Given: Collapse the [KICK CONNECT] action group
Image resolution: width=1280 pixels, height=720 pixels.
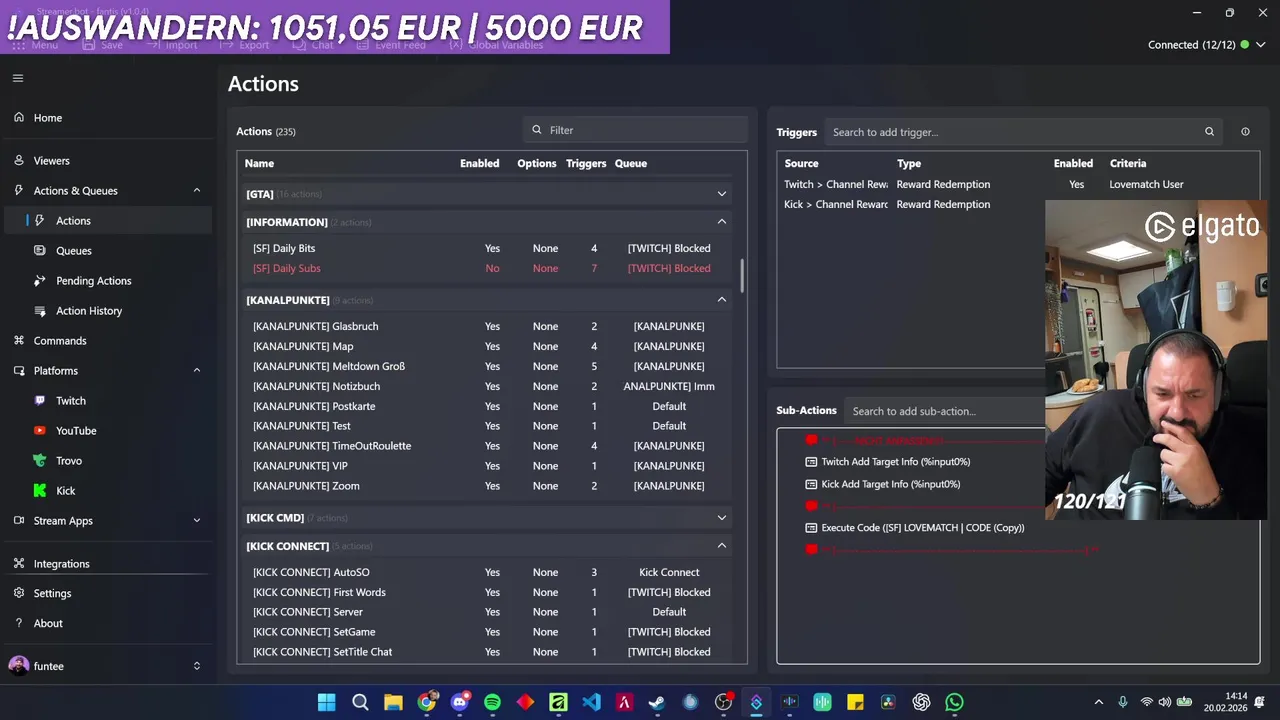Looking at the screenshot, I should (x=722, y=546).
